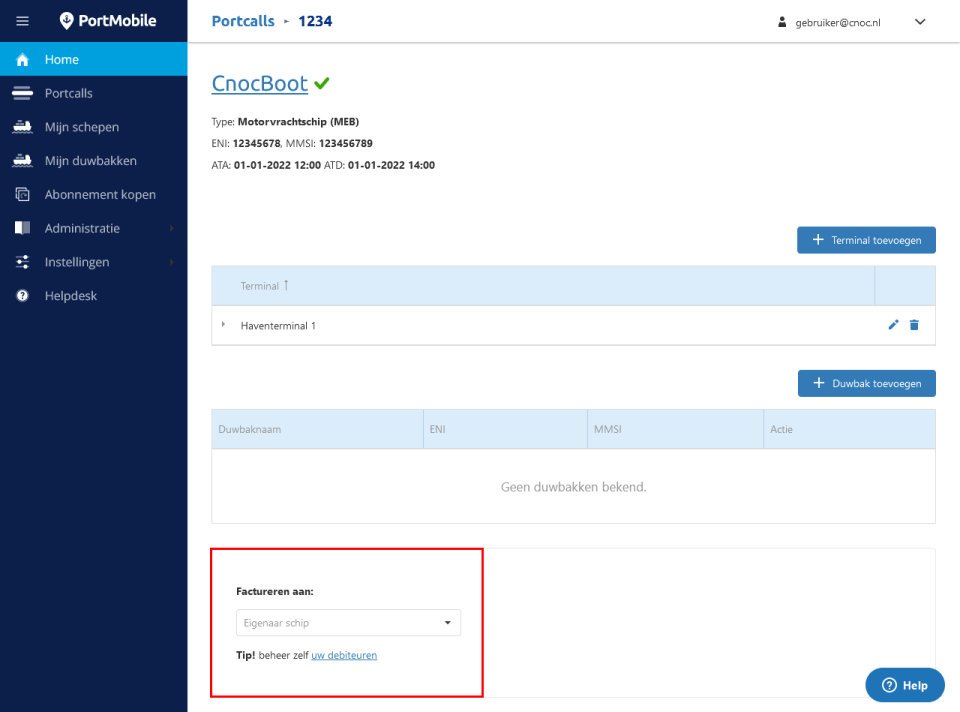Expand the Haventerminal 1 row
Screen dimensions: 960x712
pyautogui.click(x=223, y=325)
